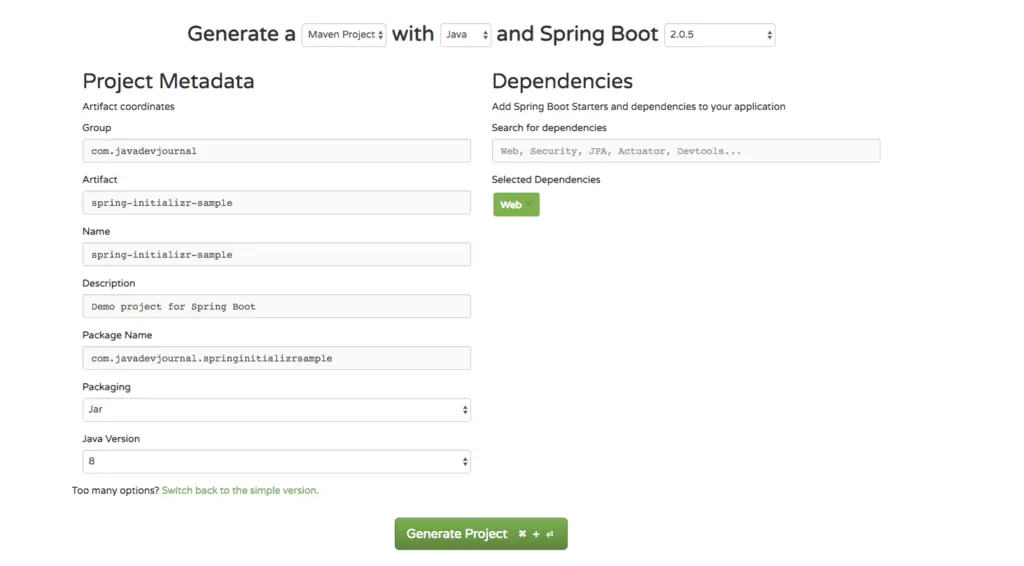Viewport: 1024px width, 566px height.
Task: Focus the Search for dependencies field
Action: pyautogui.click(x=686, y=151)
